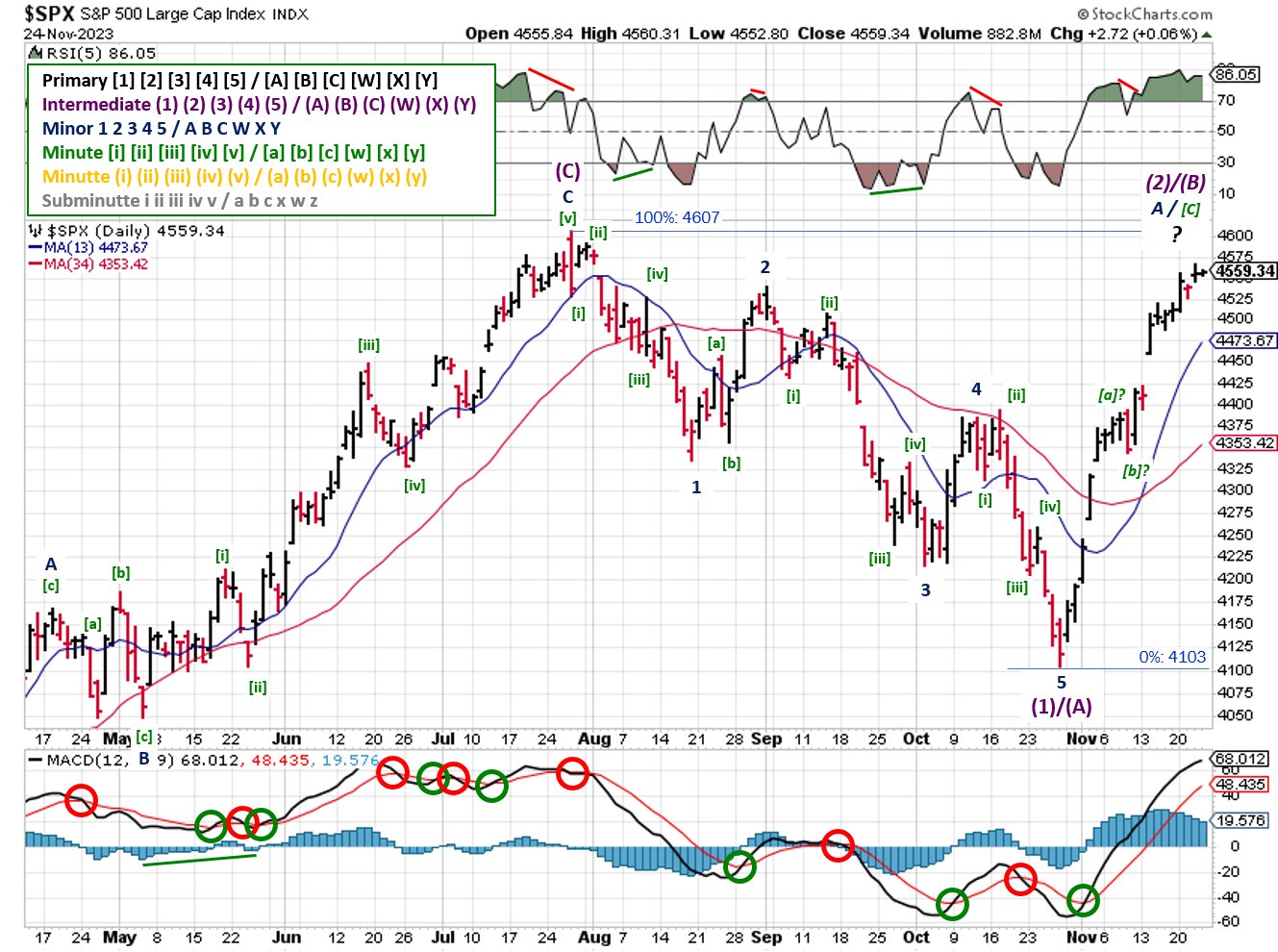Click the 0%: 4103 Fibonacci label
The height and width of the screenshot is (952, 1278).
pos(1172,657)
